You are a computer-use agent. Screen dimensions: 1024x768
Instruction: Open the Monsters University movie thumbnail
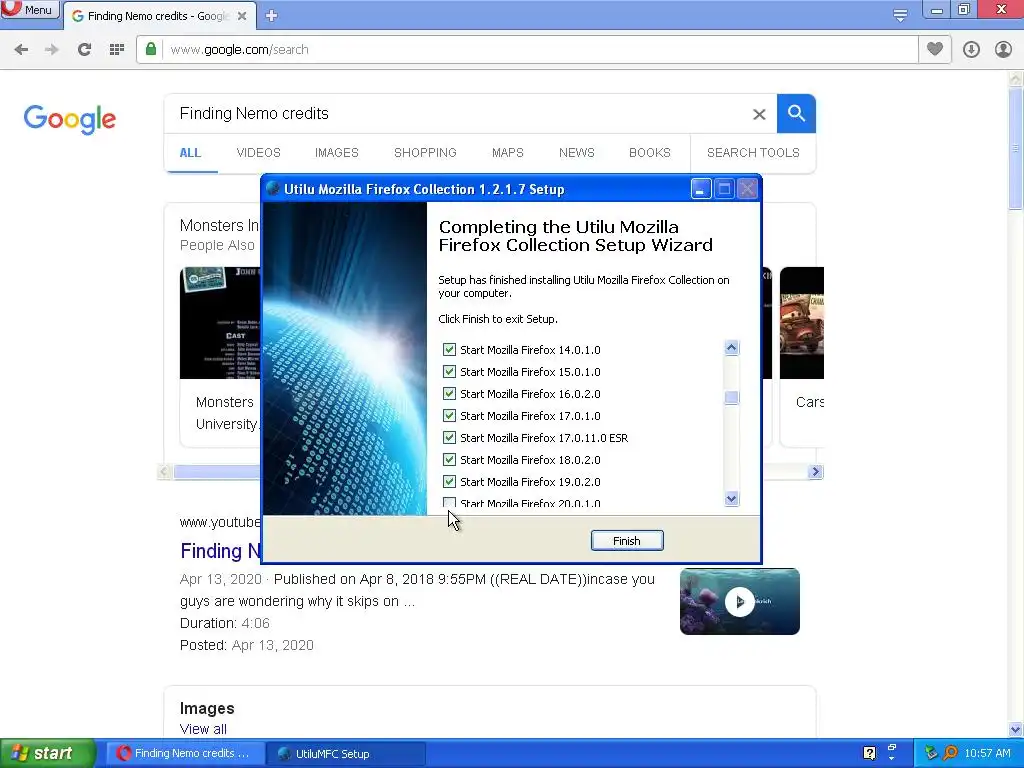220,323
